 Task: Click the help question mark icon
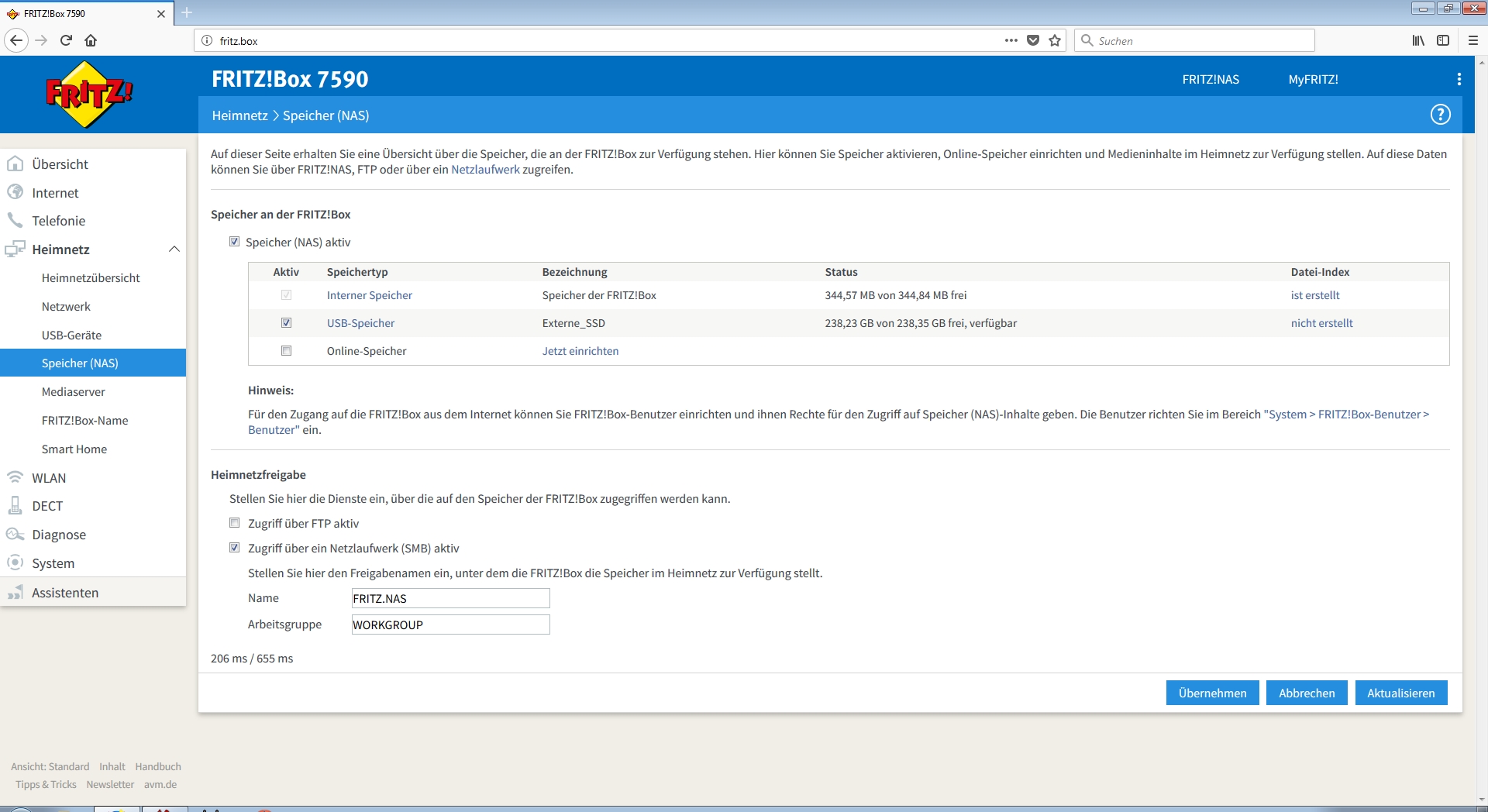pos(1440,115)
